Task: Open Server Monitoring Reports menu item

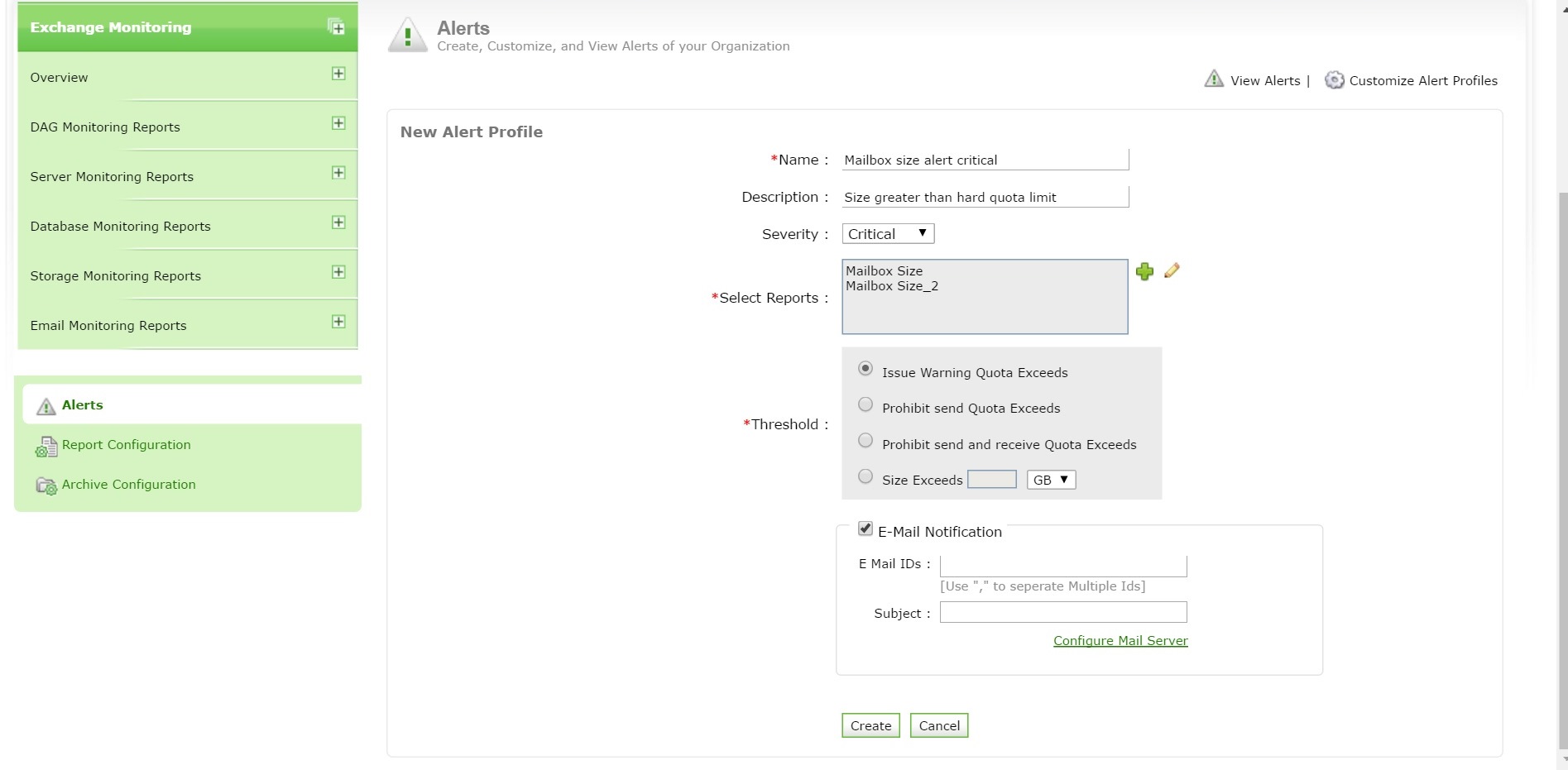Action: point(112,177)
